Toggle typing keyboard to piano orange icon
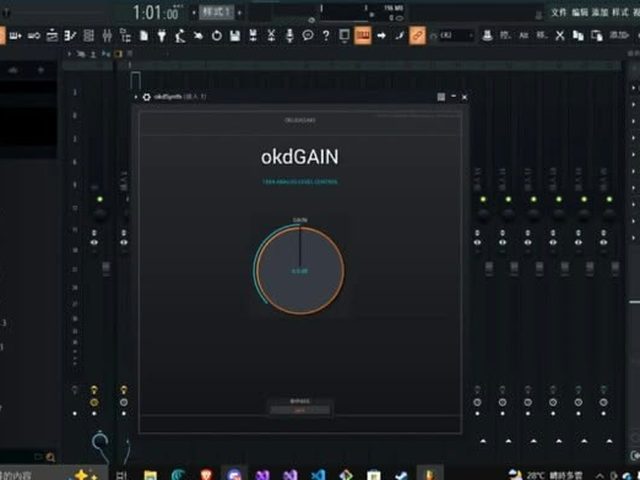The image size is (640, 480). click(362, 36)
